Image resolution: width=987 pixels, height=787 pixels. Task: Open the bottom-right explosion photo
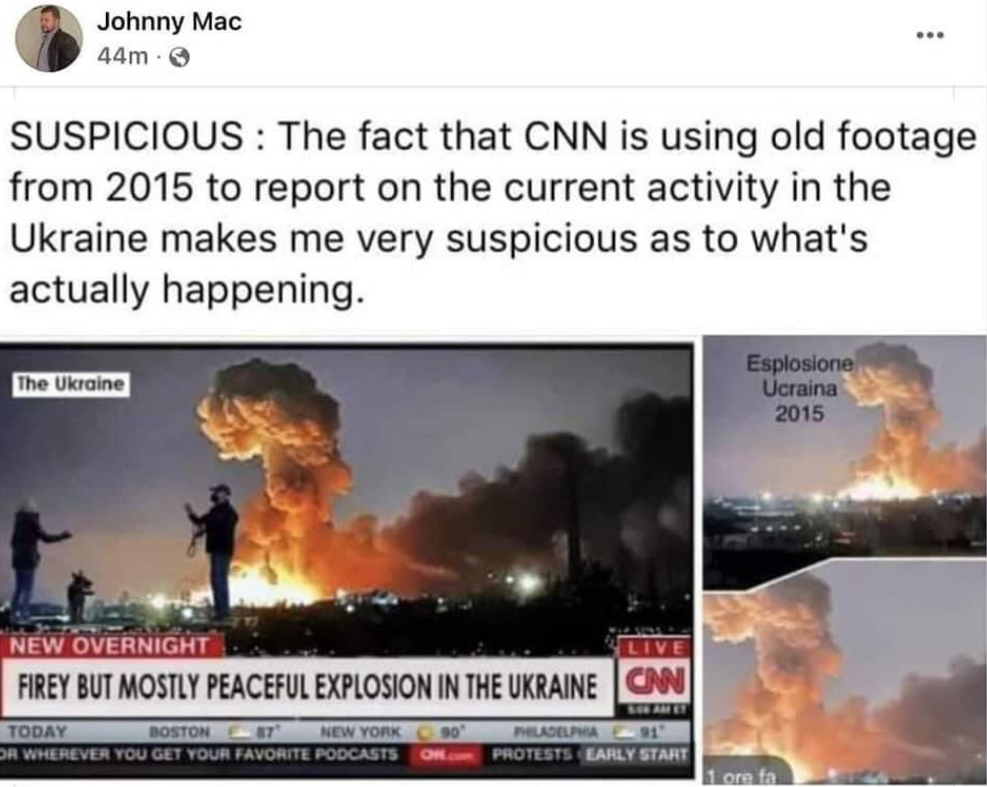tap(845, 674)
